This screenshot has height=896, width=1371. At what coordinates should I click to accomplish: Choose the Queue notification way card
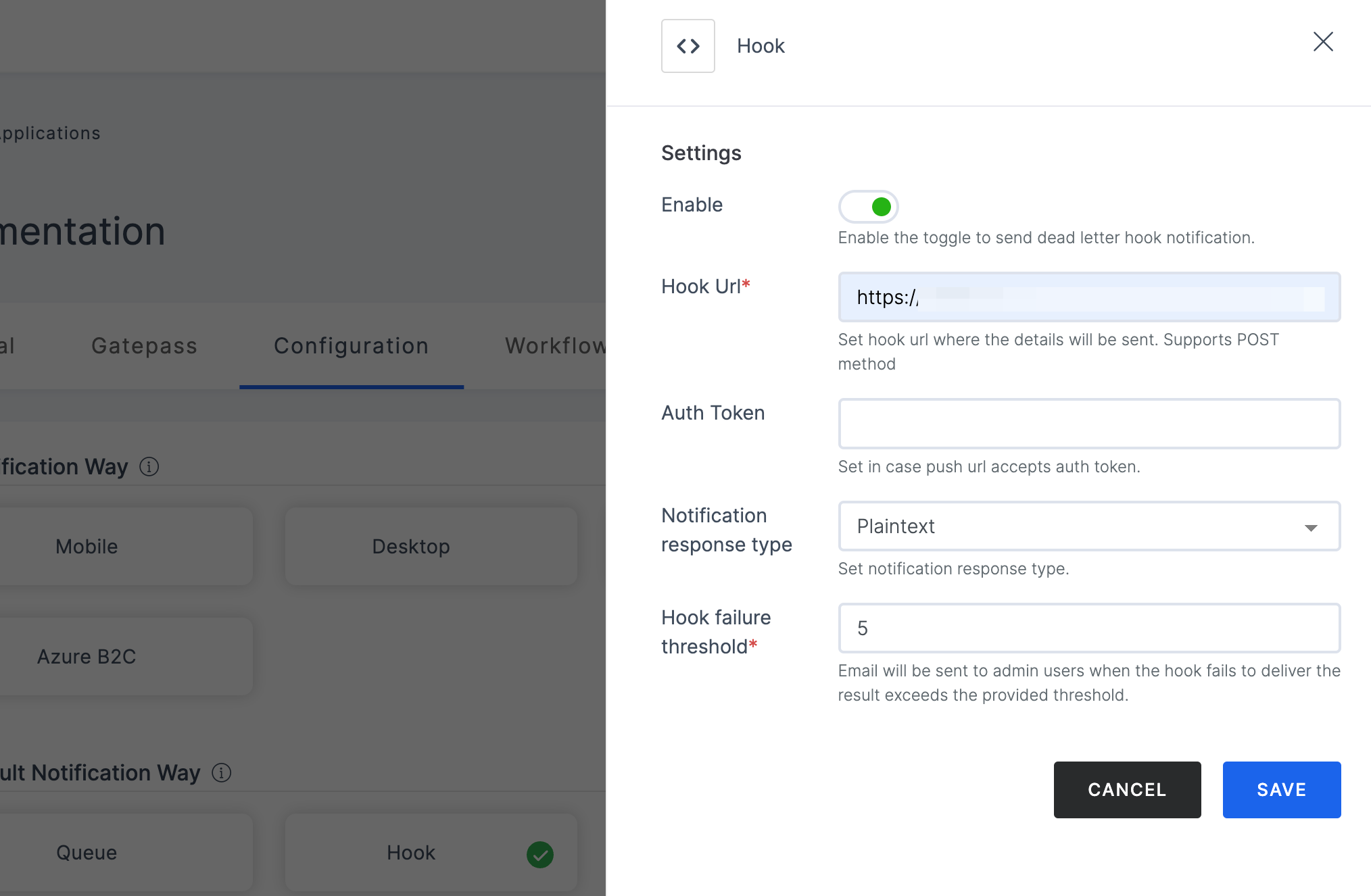pyautogui.click(x=126, y=852)
